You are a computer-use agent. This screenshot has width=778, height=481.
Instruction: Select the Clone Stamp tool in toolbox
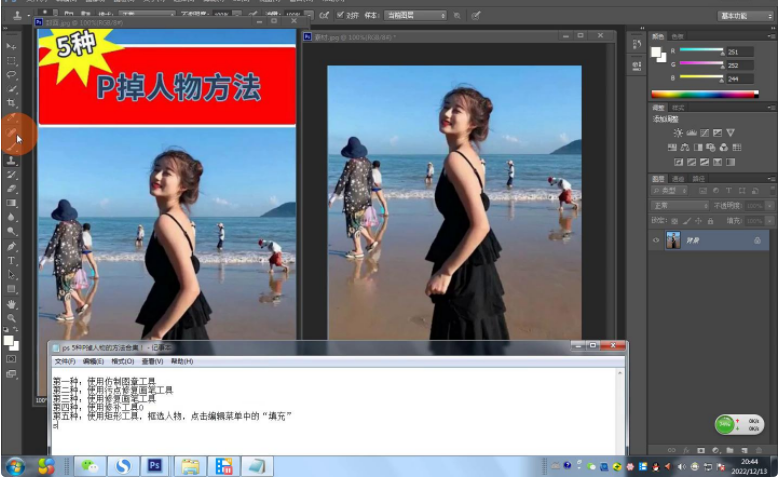pyautogui.click(x=11, y=160)
